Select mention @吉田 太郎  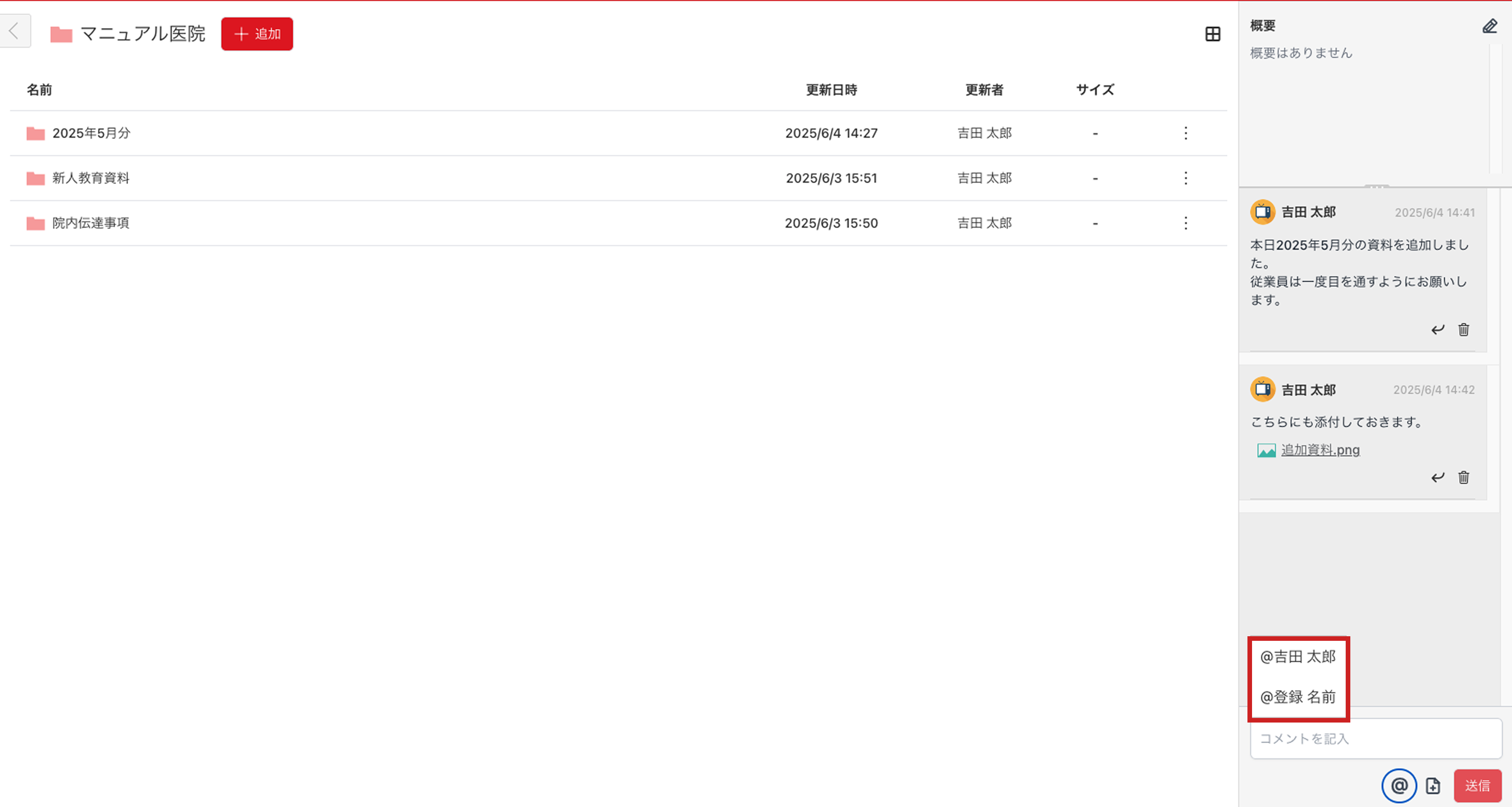click(1298, 657)
